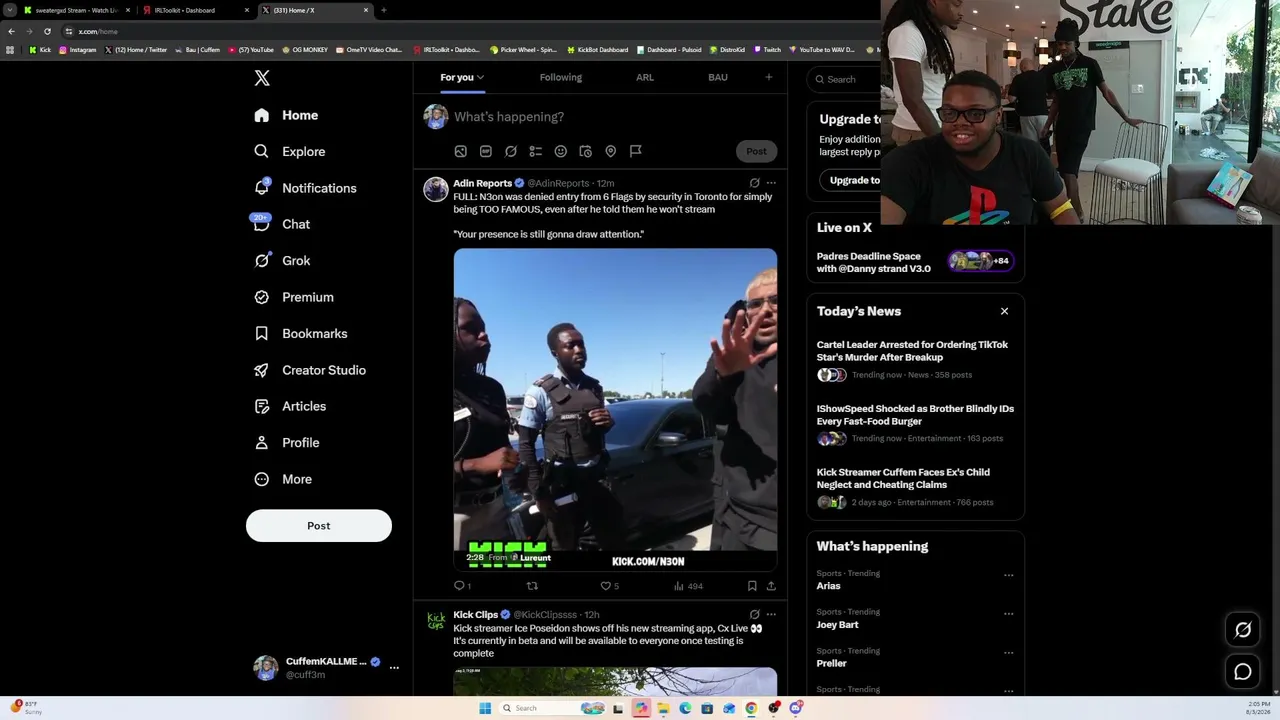1280x720 pixels.
Task: Open the emoji picker in the composer
Action: click(561, 151)
